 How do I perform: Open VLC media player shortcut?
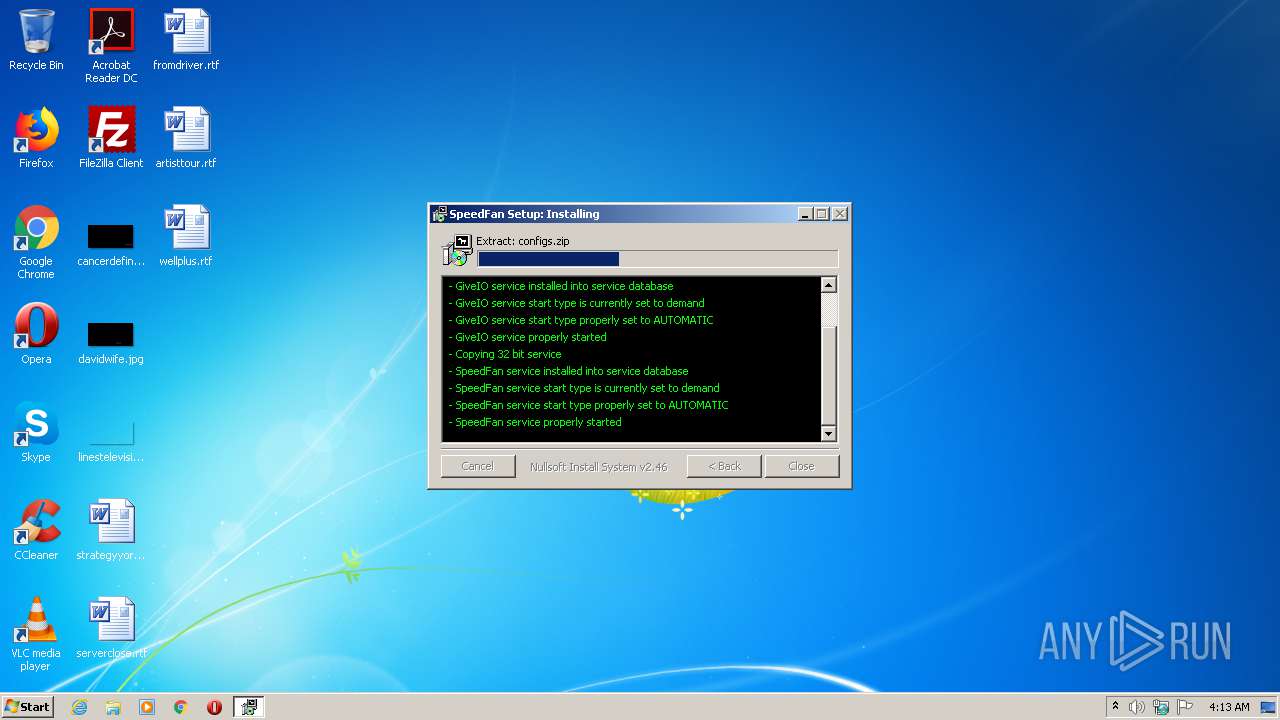pyautogui.click(x=36, y=634)
